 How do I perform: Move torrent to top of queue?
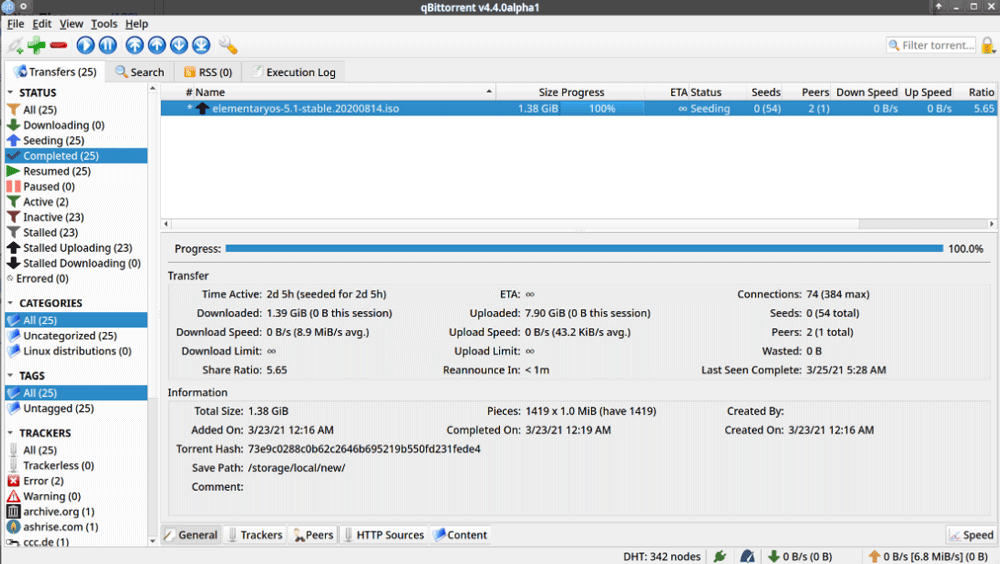[x=135, y=45]
